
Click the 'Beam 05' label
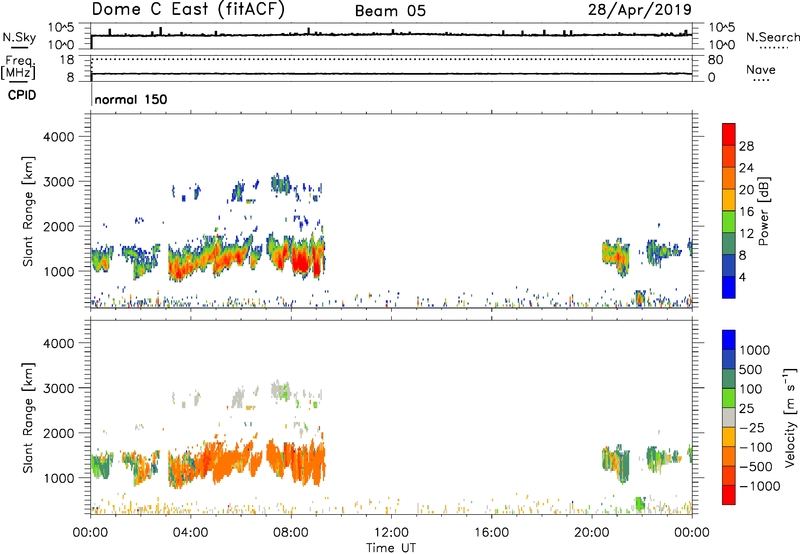coord(390,11)
